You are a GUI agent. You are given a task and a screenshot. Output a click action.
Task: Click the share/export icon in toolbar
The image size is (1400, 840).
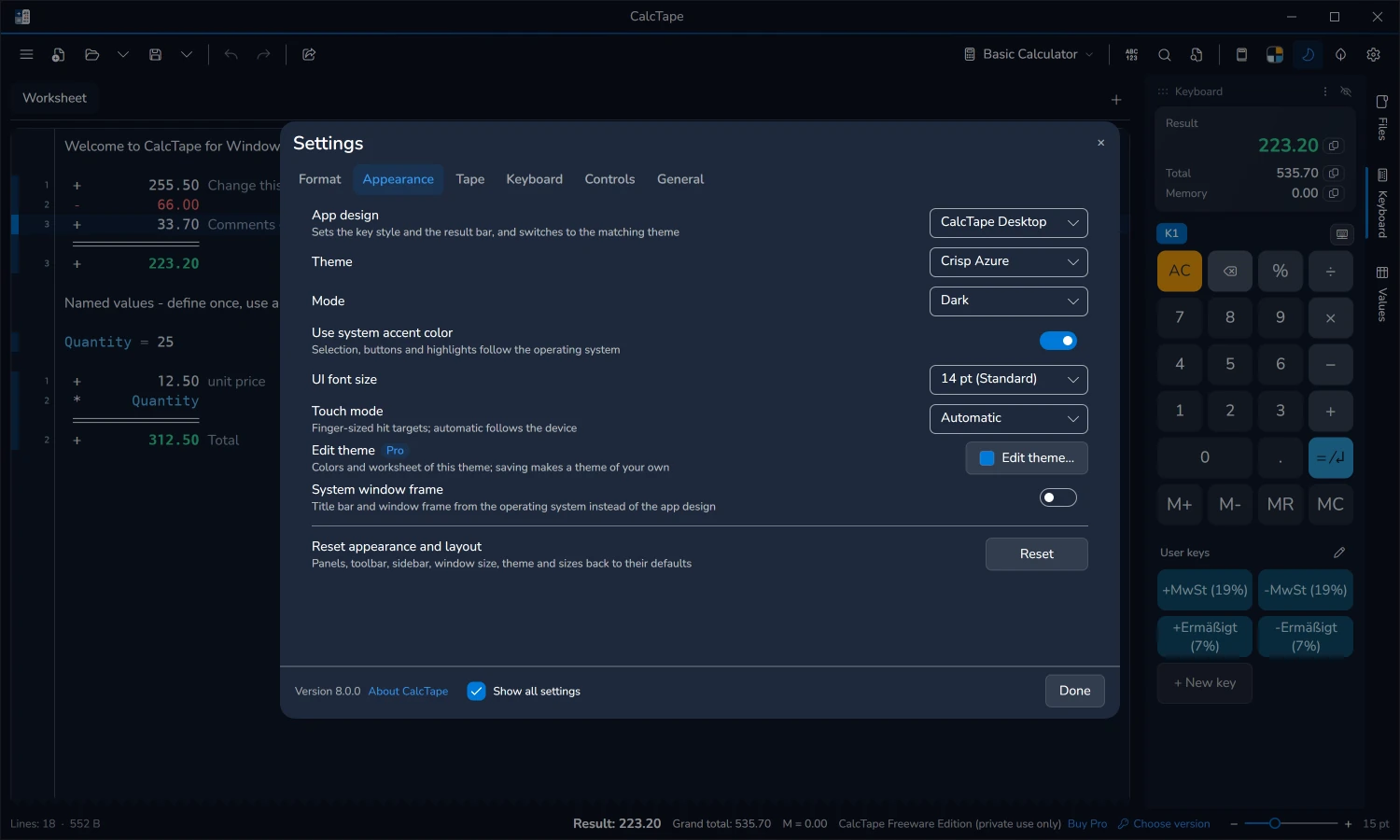pos(309,55)
